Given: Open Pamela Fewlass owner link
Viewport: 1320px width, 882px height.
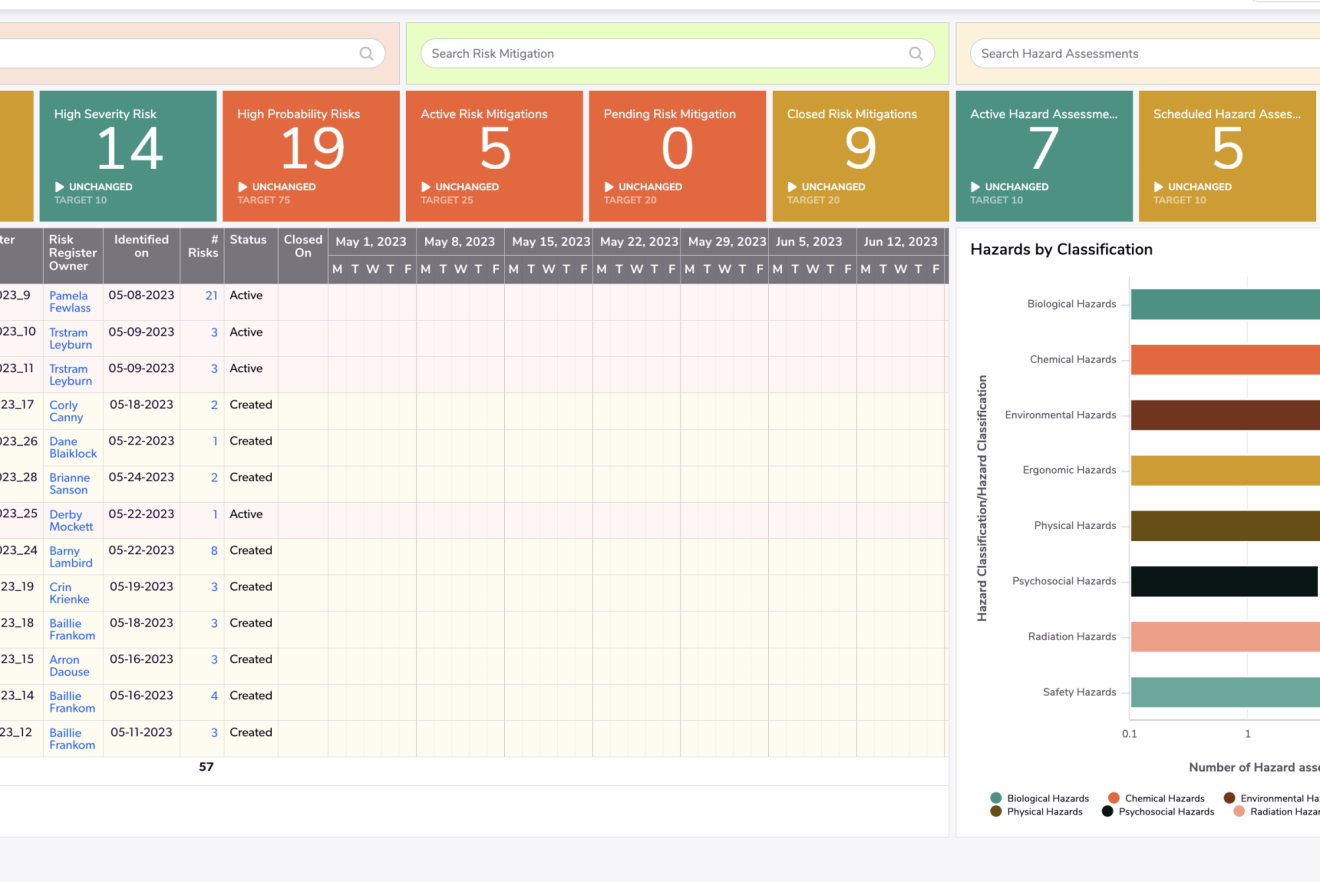Looking at the screenshot, I should click(69, 302).
